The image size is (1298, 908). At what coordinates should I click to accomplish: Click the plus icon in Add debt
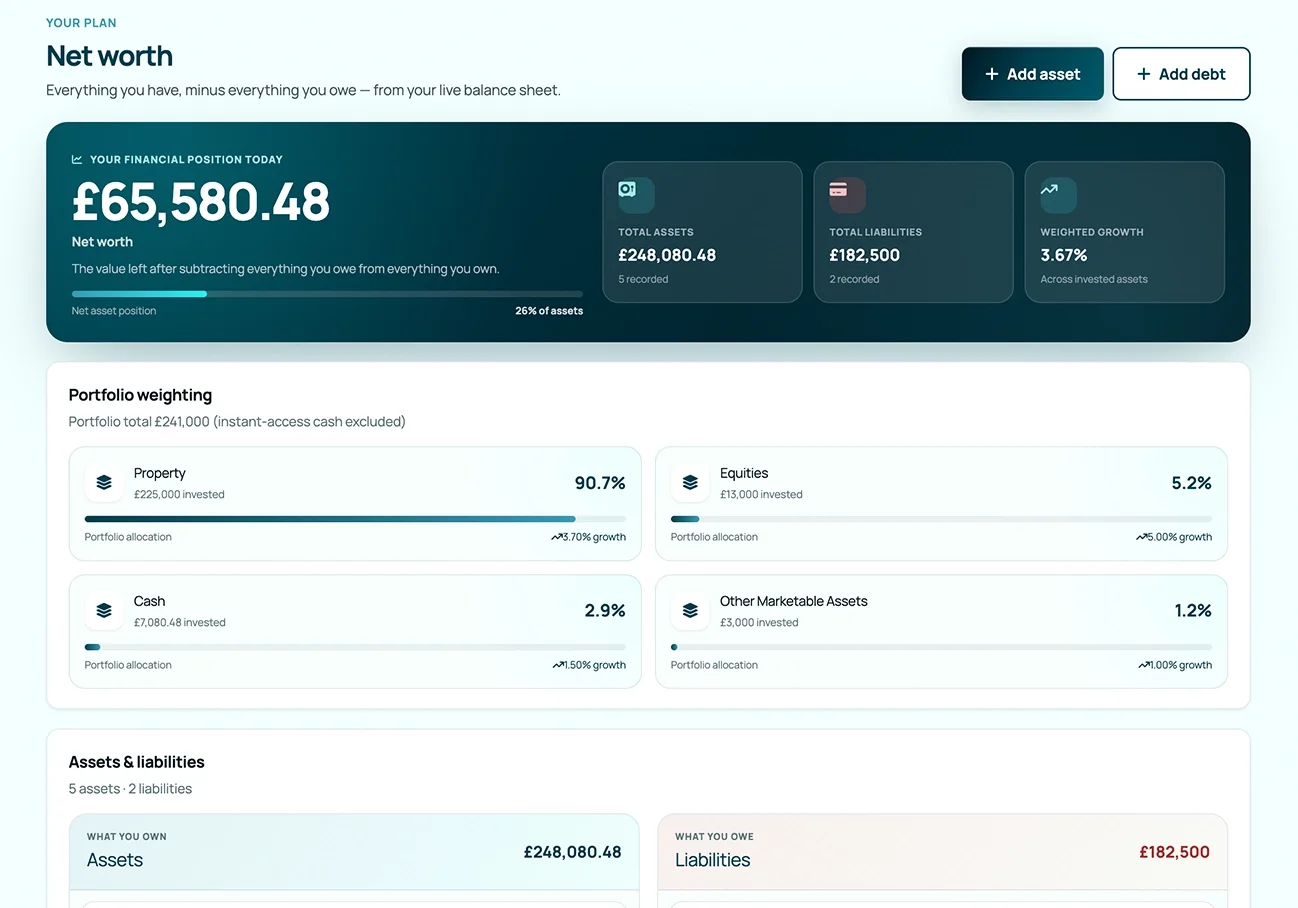click(x=1144, y=74)
